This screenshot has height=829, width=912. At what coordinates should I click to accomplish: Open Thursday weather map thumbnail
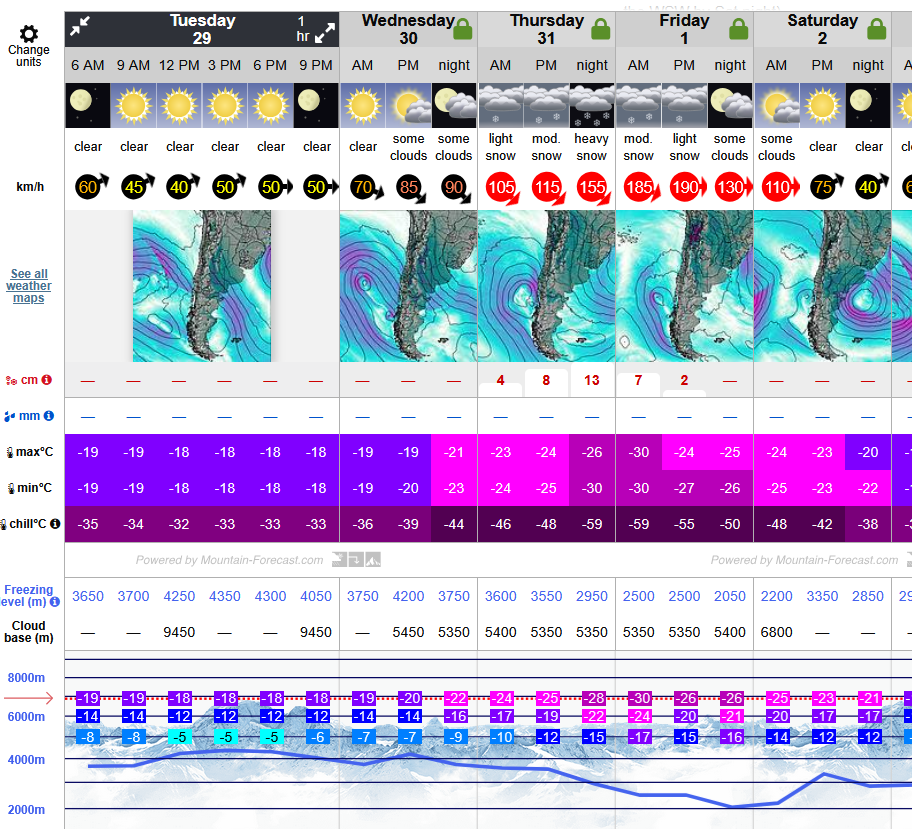(x=546, y=286)
